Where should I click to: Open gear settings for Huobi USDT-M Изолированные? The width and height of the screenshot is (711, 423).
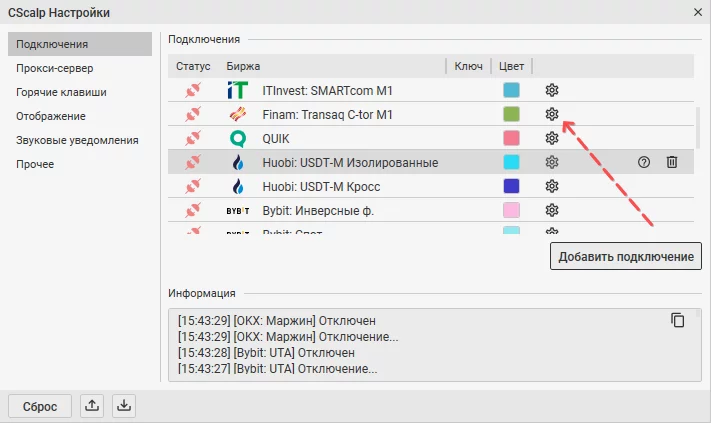551,162
